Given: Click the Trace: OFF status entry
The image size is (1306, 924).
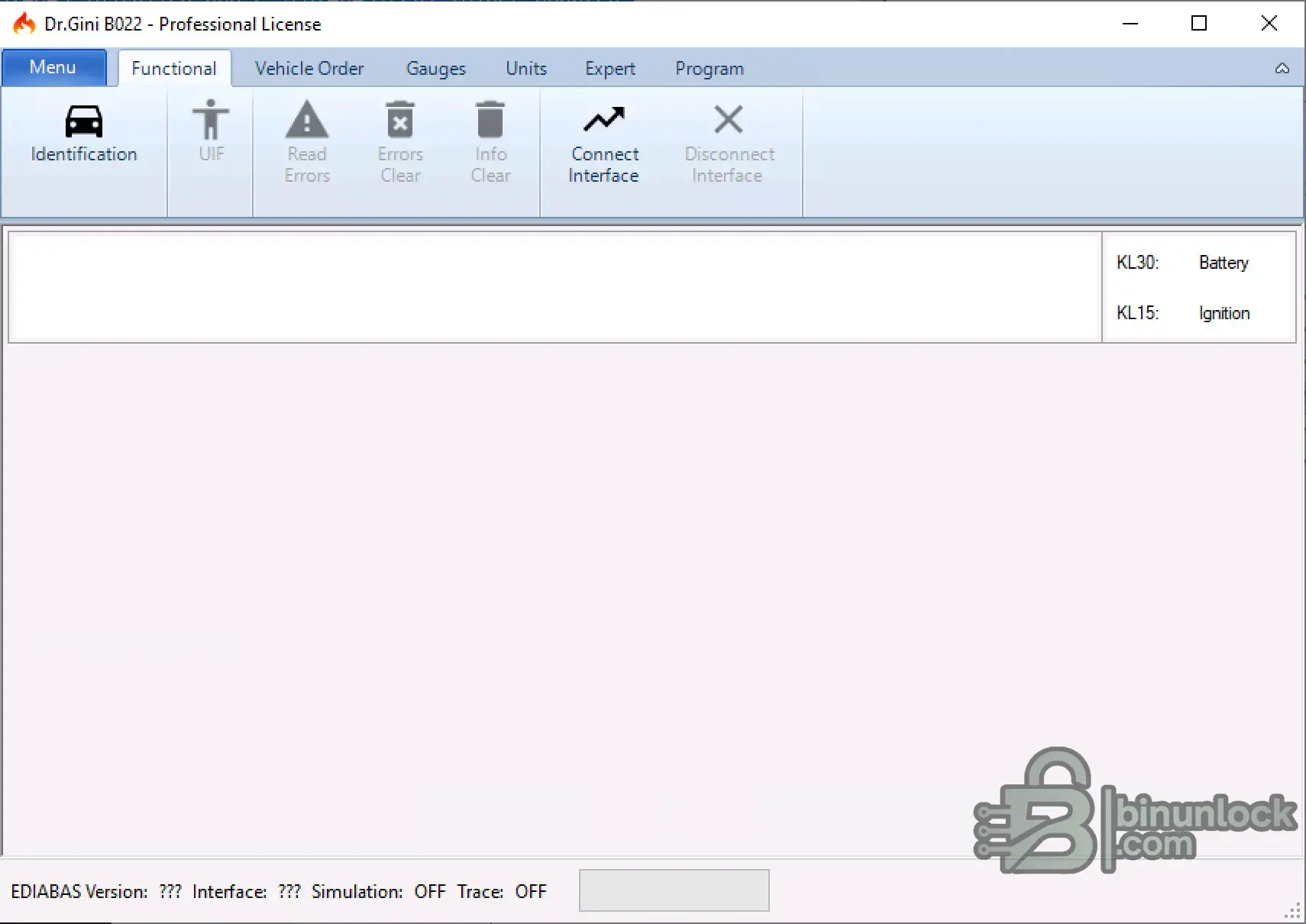Looking at the screenshot, I should [502, 892].
